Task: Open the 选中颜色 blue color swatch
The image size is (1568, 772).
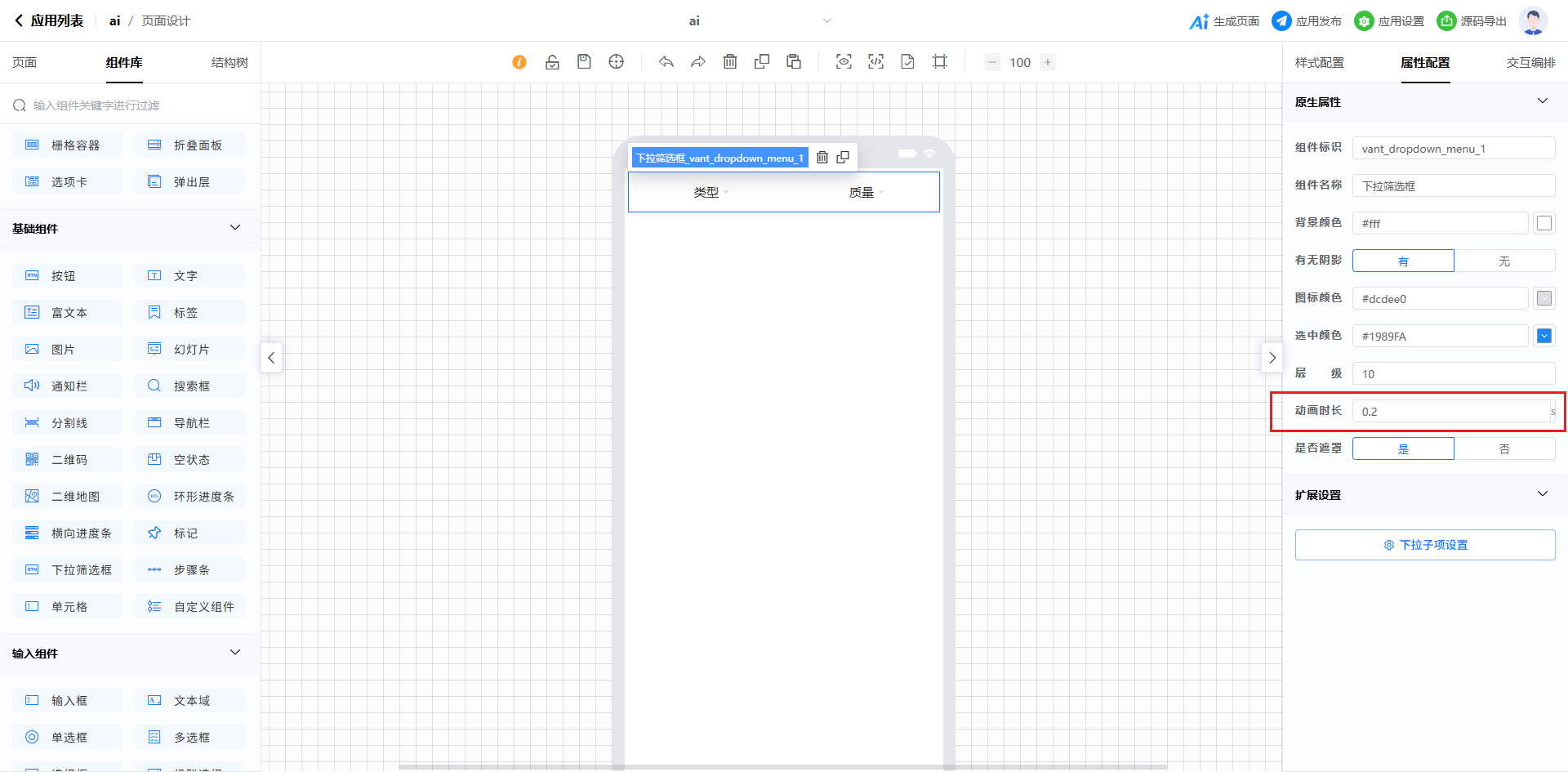Action: pyautogui.click(x=1544, y=336)
